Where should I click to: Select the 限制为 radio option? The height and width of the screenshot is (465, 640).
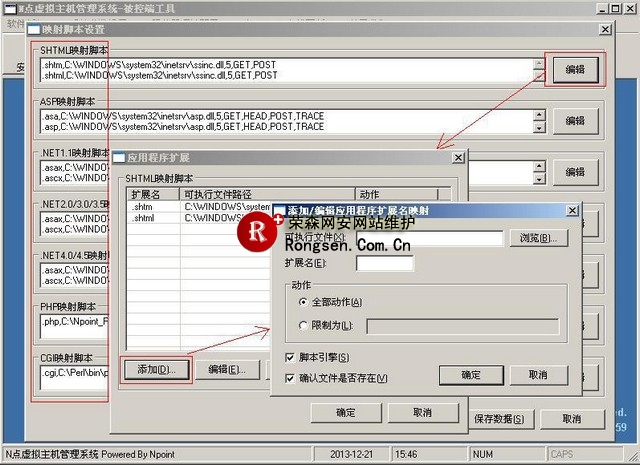click(304, 326)
